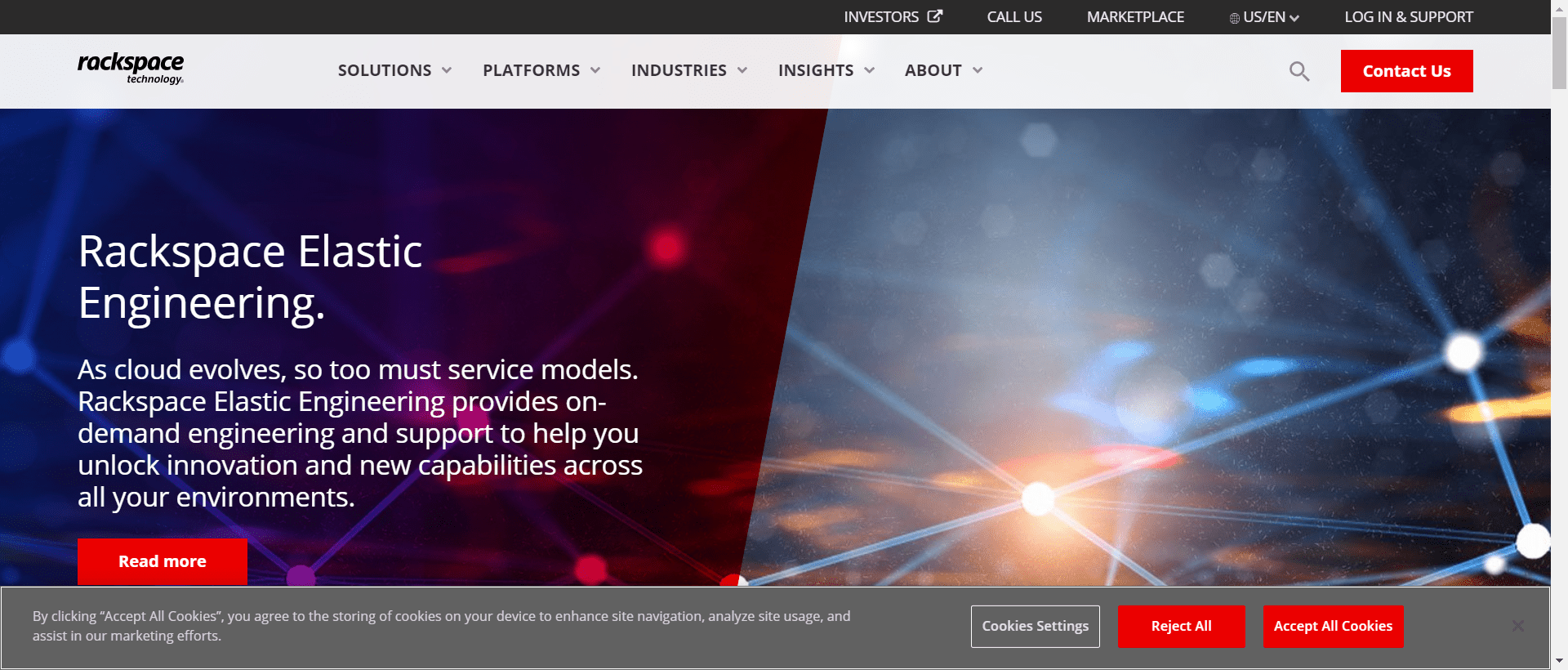Open the INDUSTRIES navigation item
The width and height of the screenshot is (1568, 670).
tap(679, 70)
